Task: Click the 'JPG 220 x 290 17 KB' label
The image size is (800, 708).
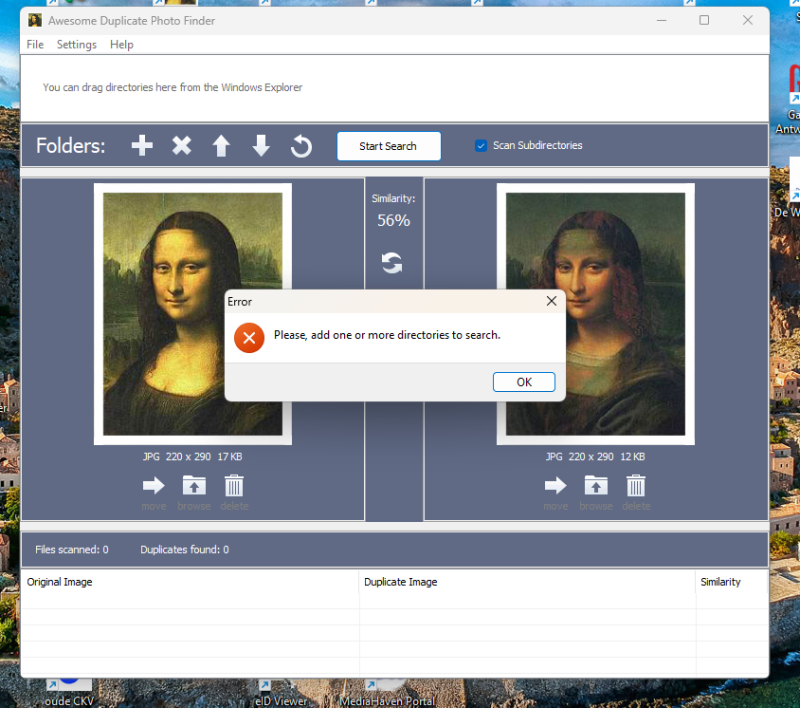Action: (192, 457)
